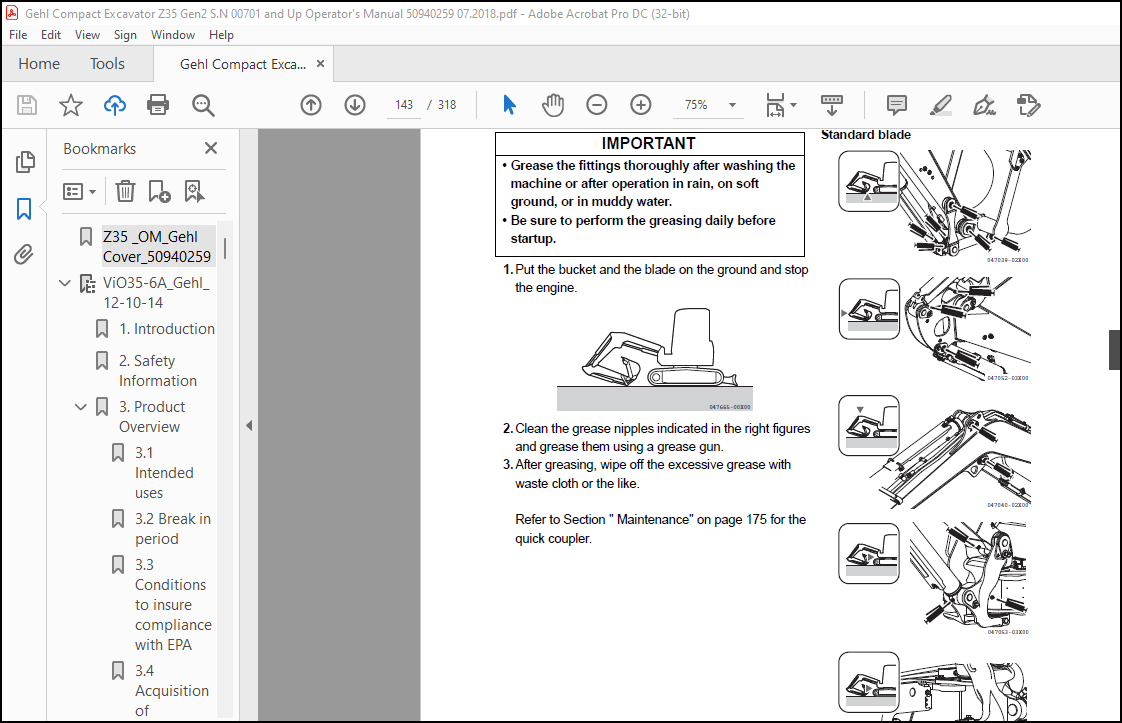Open 3.3 Conditions to insure compliance bookmark
The image size is (1122, 723).
pyautogui.click(x=173, y=605)
